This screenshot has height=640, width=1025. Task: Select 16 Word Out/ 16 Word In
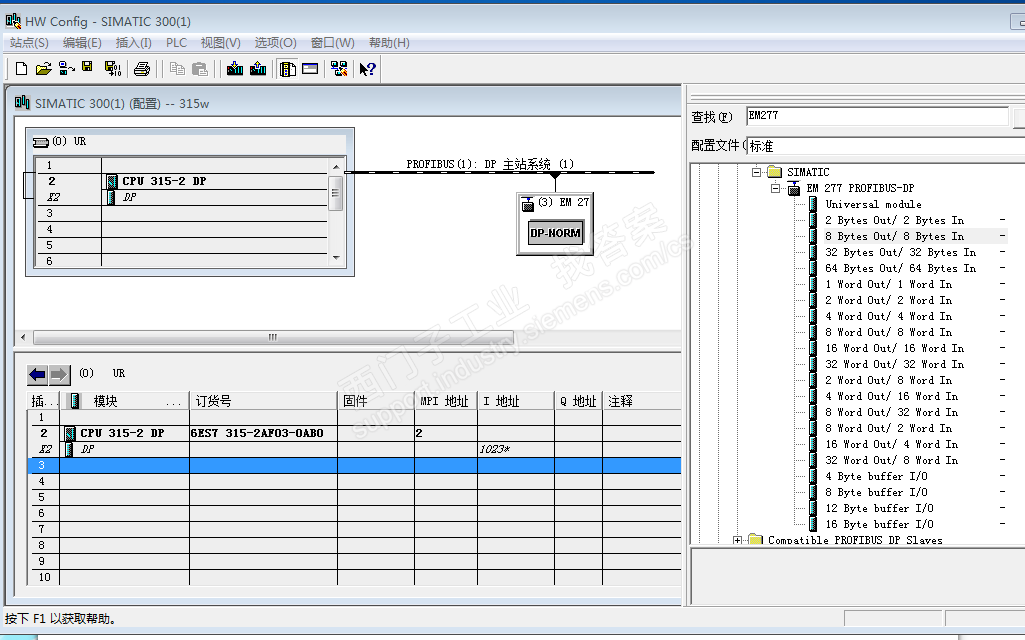pos(894,348)
